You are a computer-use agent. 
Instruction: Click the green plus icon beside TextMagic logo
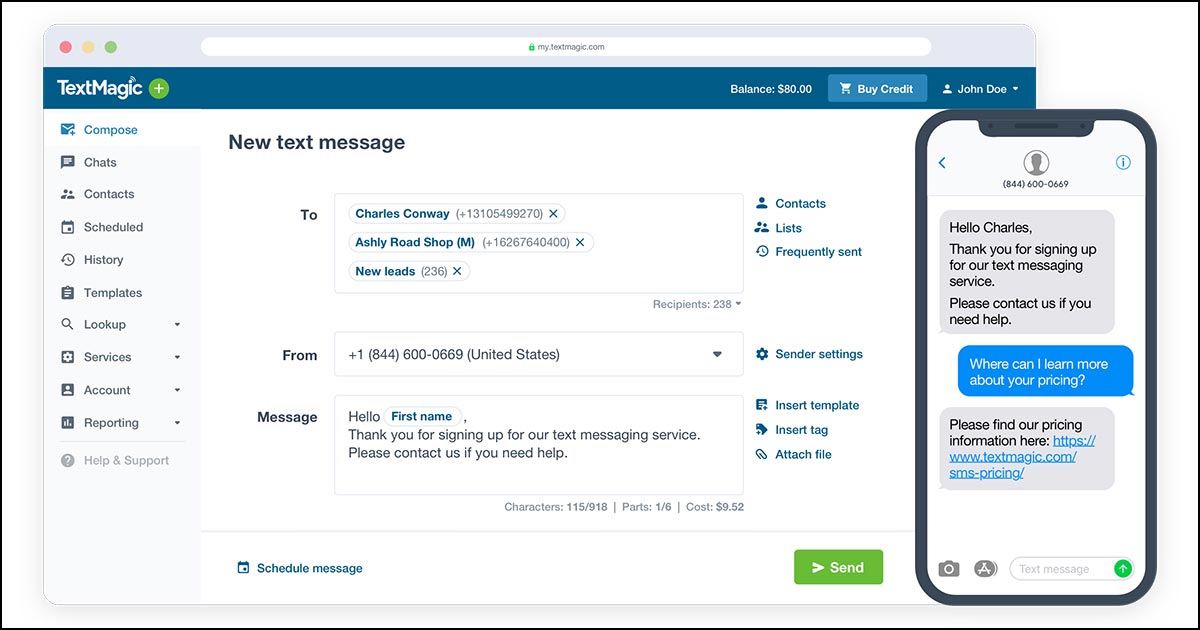(x=159, y=88)
